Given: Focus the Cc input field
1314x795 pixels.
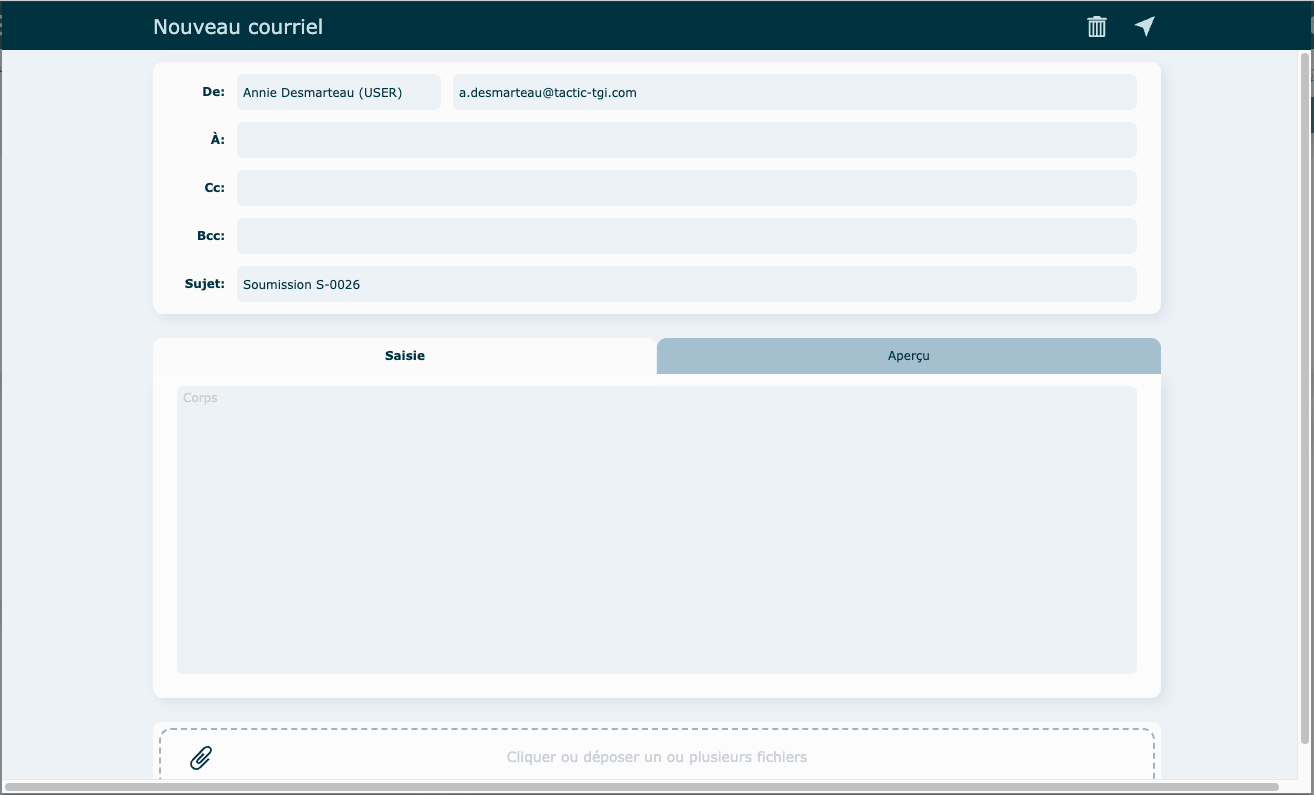Looking at the screenshot, I should (x=686, y=188).
